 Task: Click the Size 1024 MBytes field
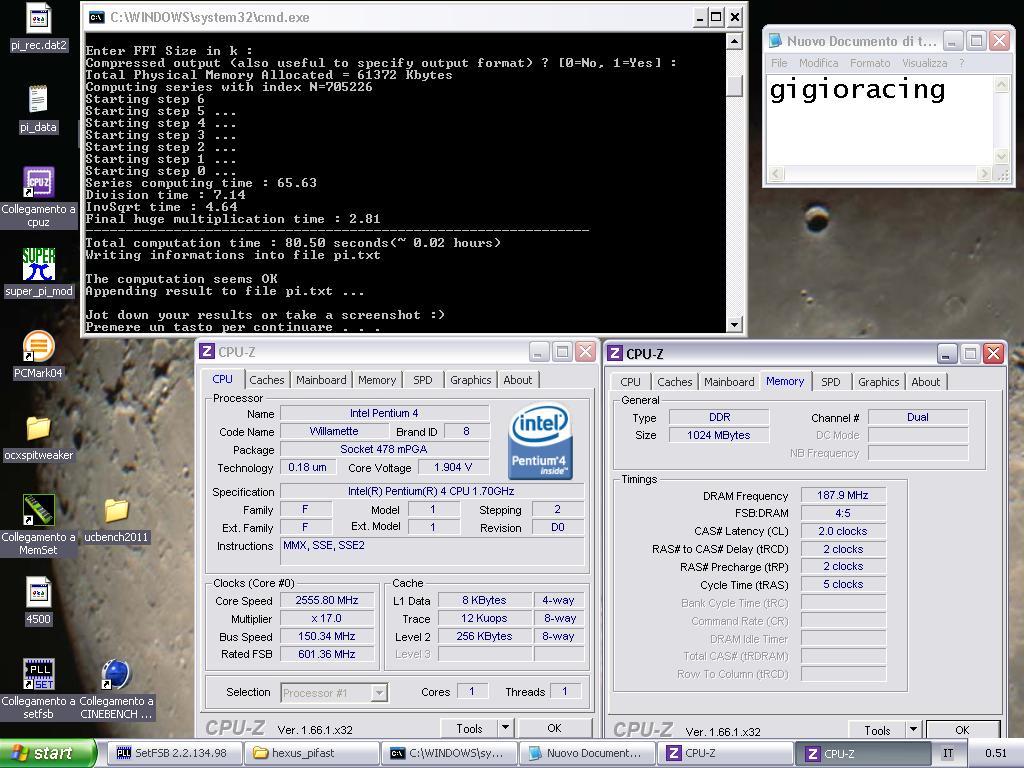pos(719,435)
